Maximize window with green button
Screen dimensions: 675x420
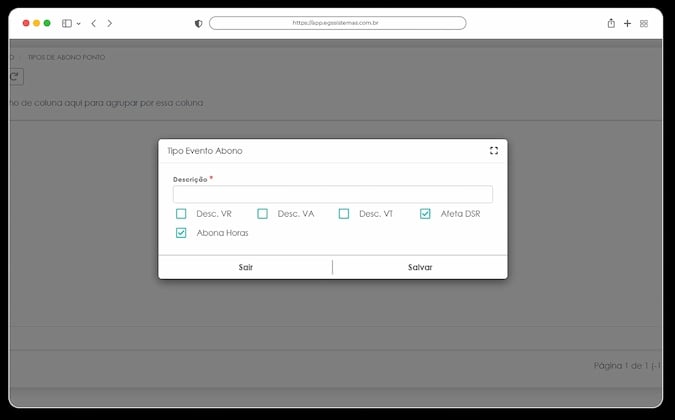47,23
